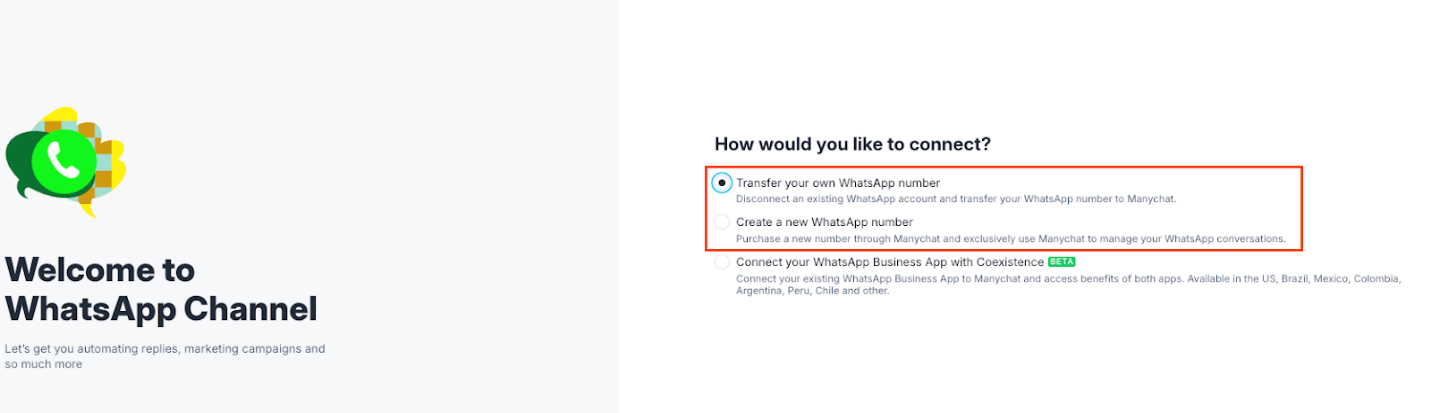1431x413 pixels.
Task: Click the "WhatsApp Channel" heading line
Action: (161, 309)
